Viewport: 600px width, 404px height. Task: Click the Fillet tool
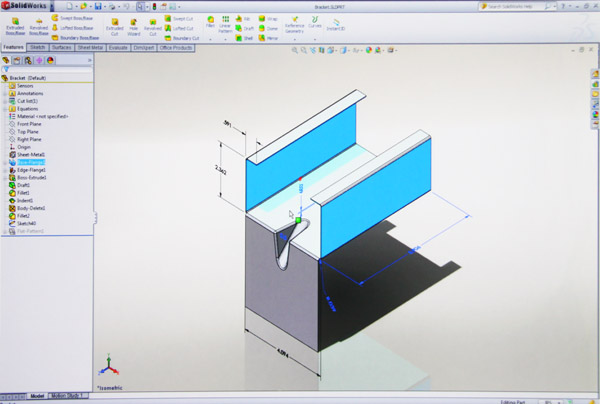click(x=210, y=22)
